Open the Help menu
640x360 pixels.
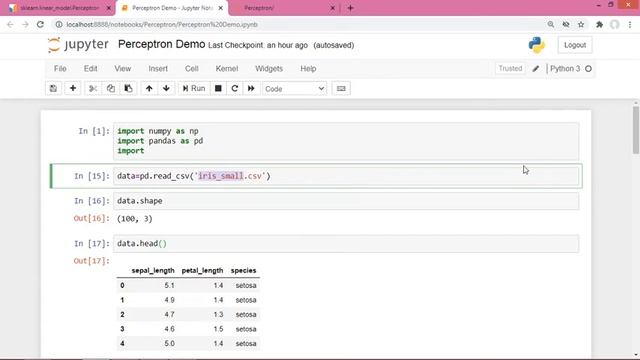[308, 69]
